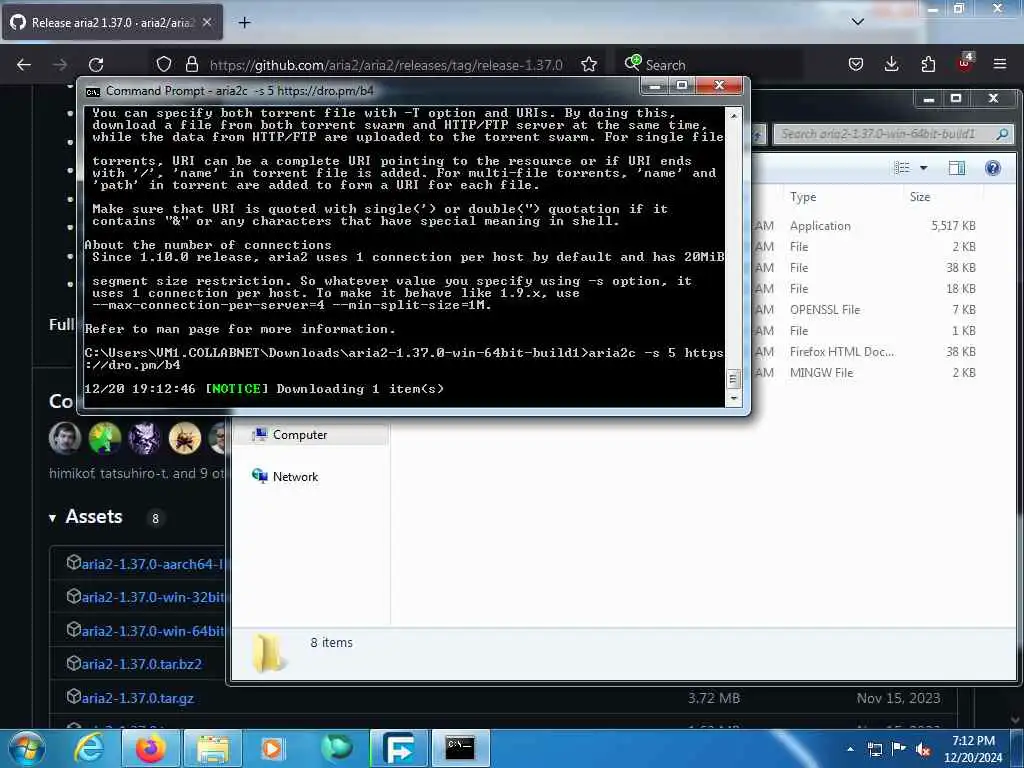Open the Firefox extensions puzzle icon
The image size is (1024, 768).
click(x=928, y=64)
